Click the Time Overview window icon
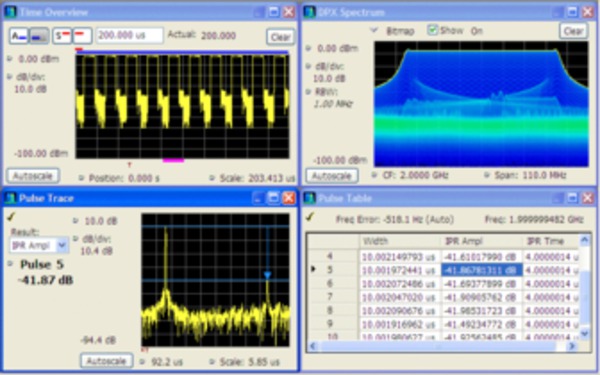Image resolution: width=600 pixels, height=375 pixels. [x=10, y=12]
